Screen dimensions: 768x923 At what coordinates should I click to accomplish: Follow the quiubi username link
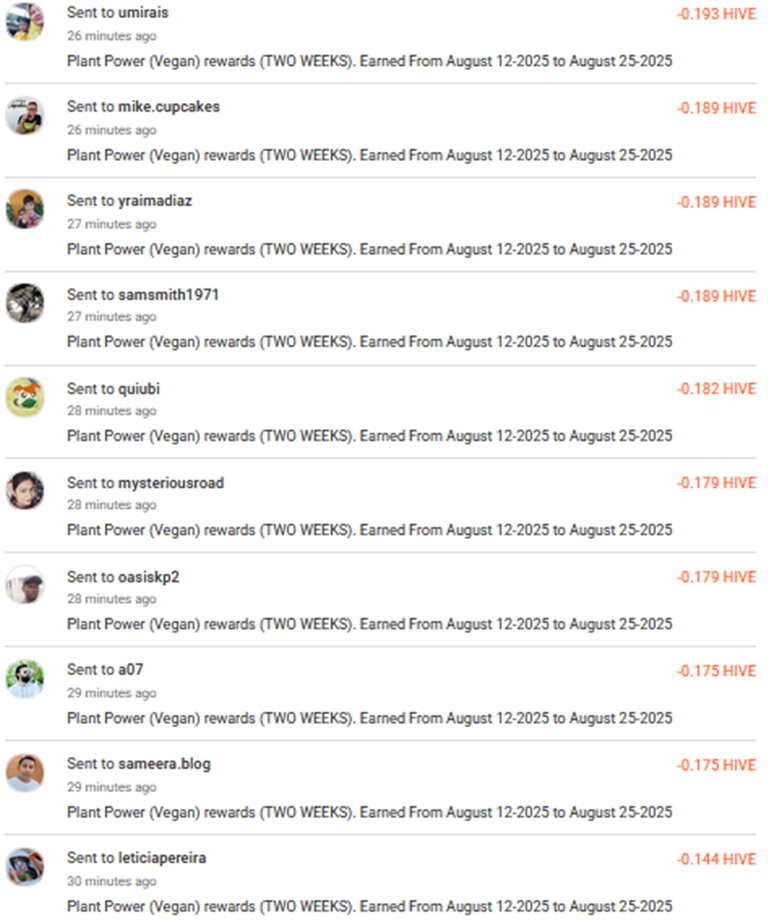tap(139, 389)
